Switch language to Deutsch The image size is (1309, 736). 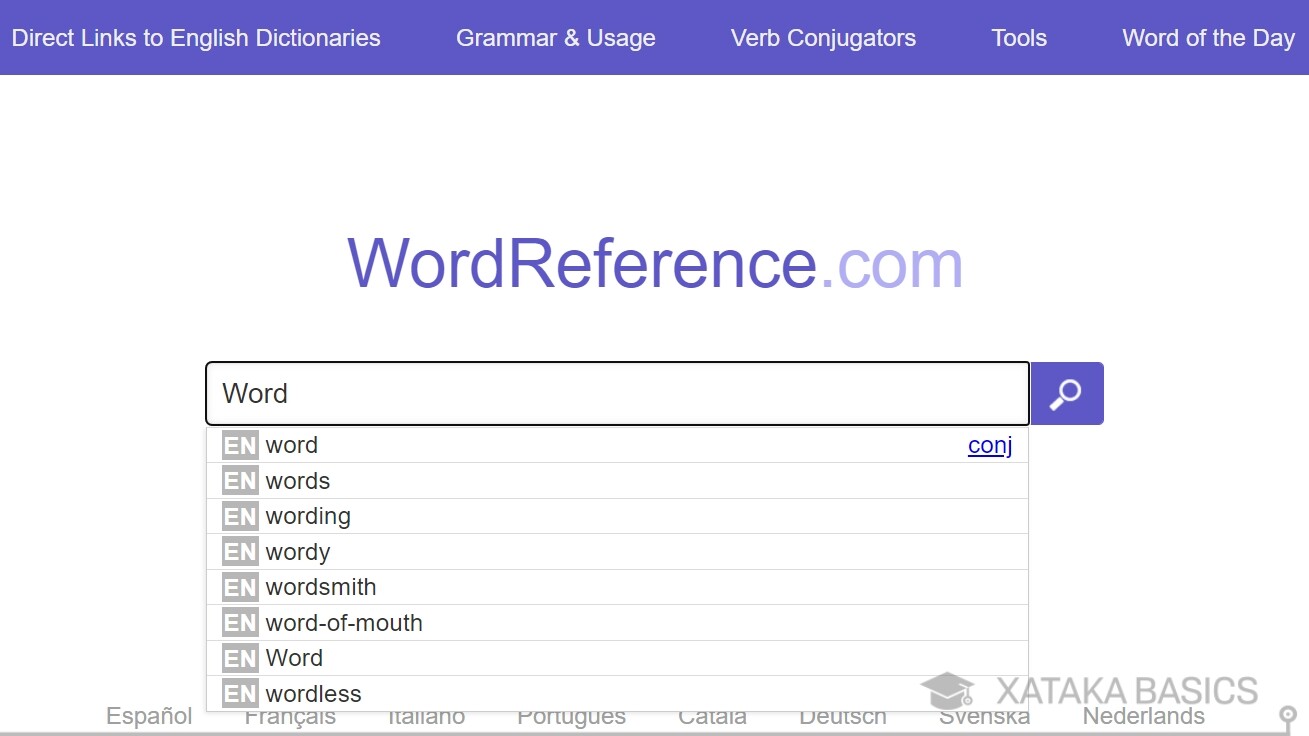[842, 716]
